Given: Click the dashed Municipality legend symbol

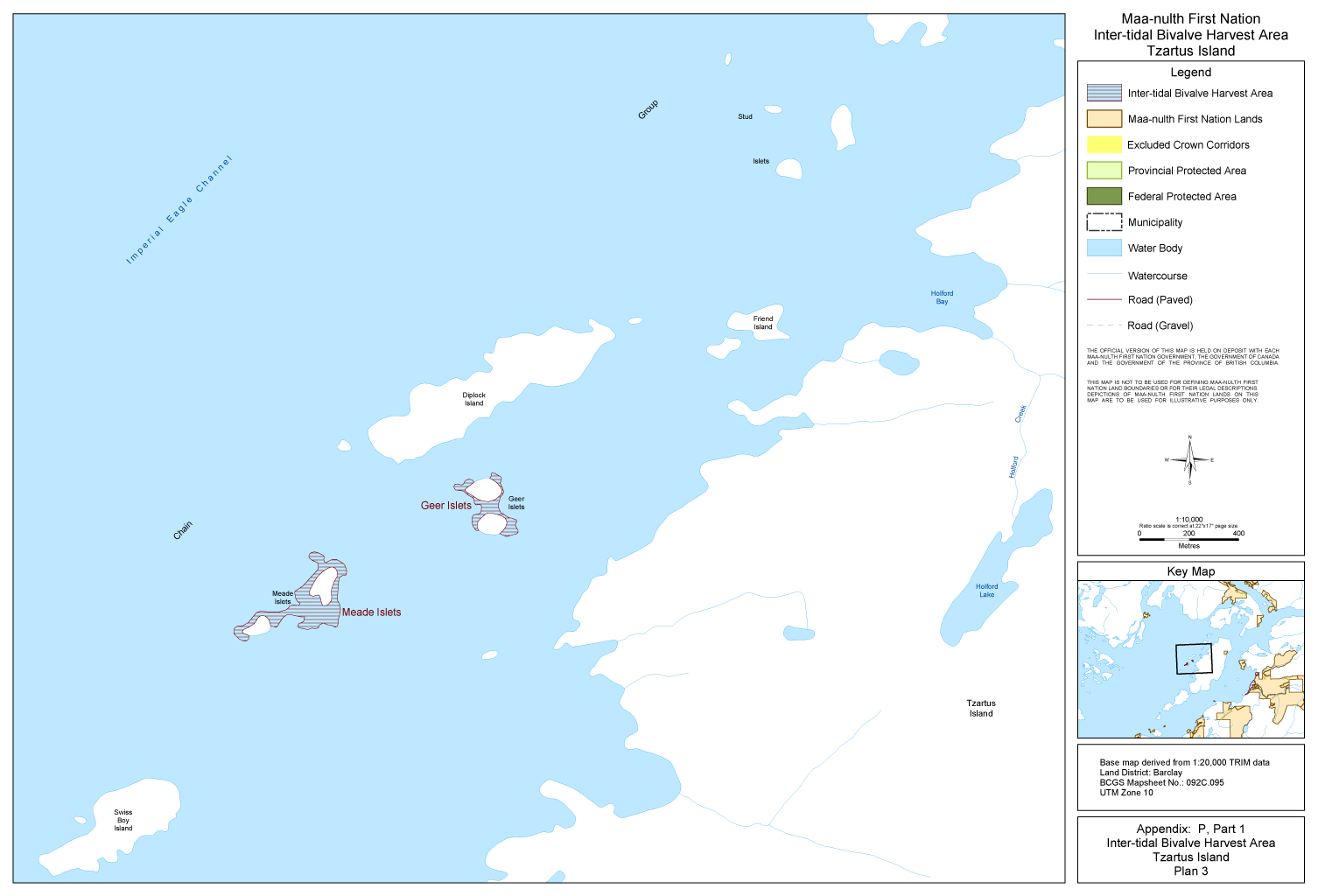Looking at the screenshot, I should click(1104, 222).
